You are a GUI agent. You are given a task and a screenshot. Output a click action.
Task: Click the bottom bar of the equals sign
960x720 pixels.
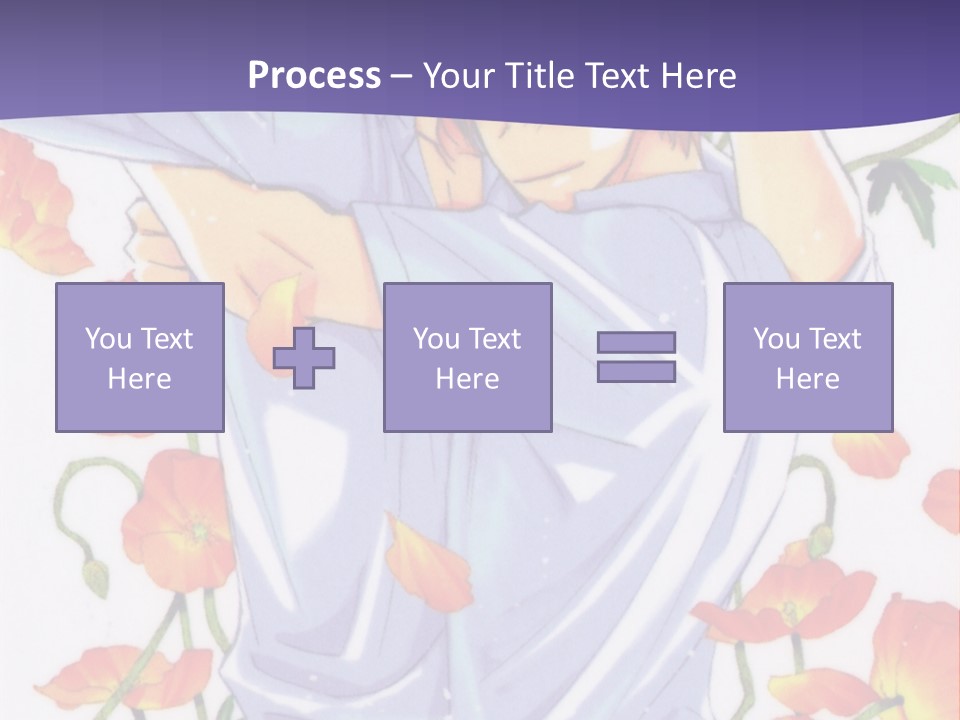(636, 372)
